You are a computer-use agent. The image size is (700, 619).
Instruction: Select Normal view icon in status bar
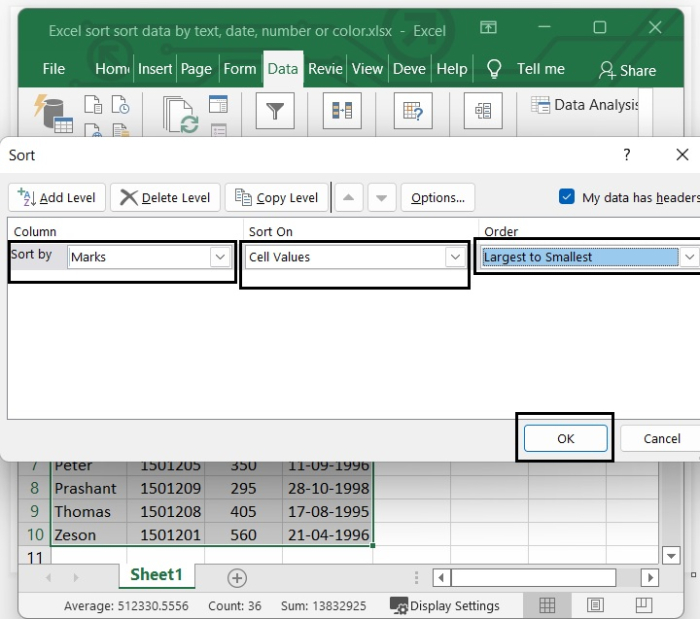547,605
